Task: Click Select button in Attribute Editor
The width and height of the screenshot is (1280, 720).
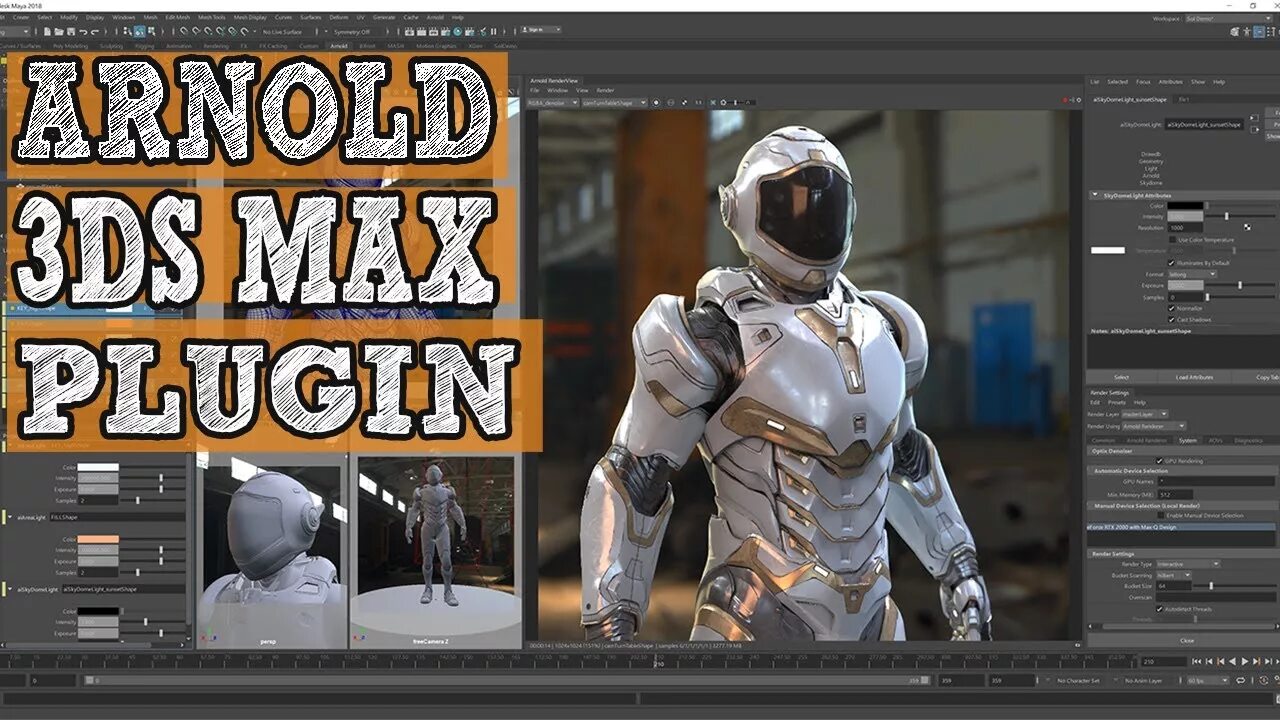Action: point(1122,377)
